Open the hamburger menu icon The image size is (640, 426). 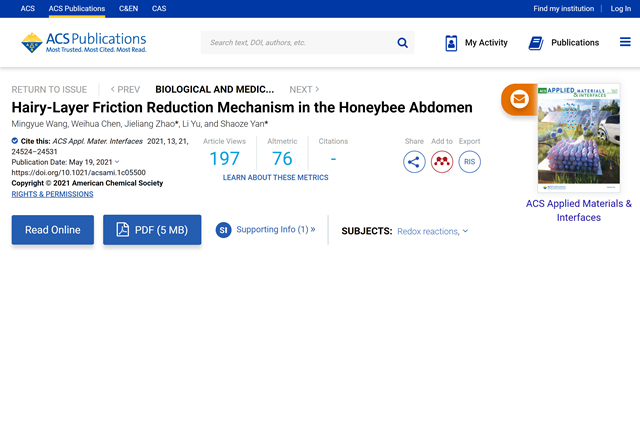click(625, 43)
